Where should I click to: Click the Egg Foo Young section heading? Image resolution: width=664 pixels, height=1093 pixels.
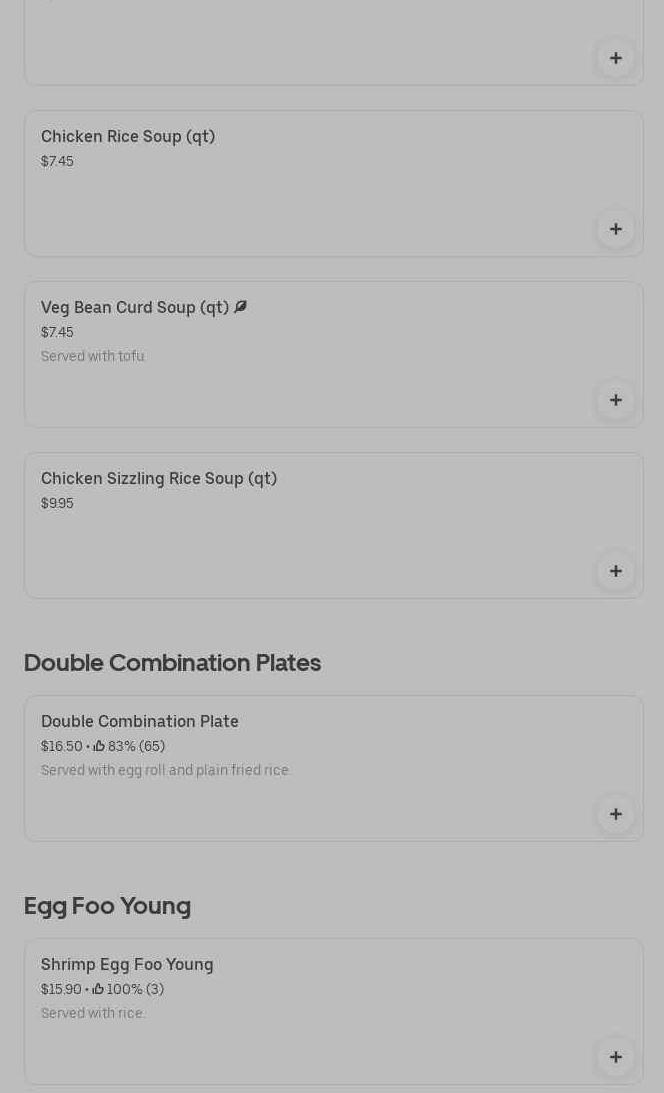(x=107, y=905)
